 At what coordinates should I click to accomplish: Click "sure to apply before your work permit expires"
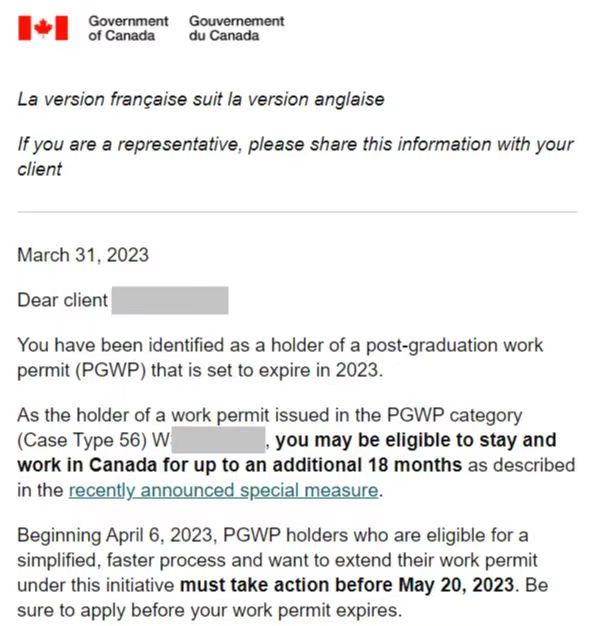[209, 610]
